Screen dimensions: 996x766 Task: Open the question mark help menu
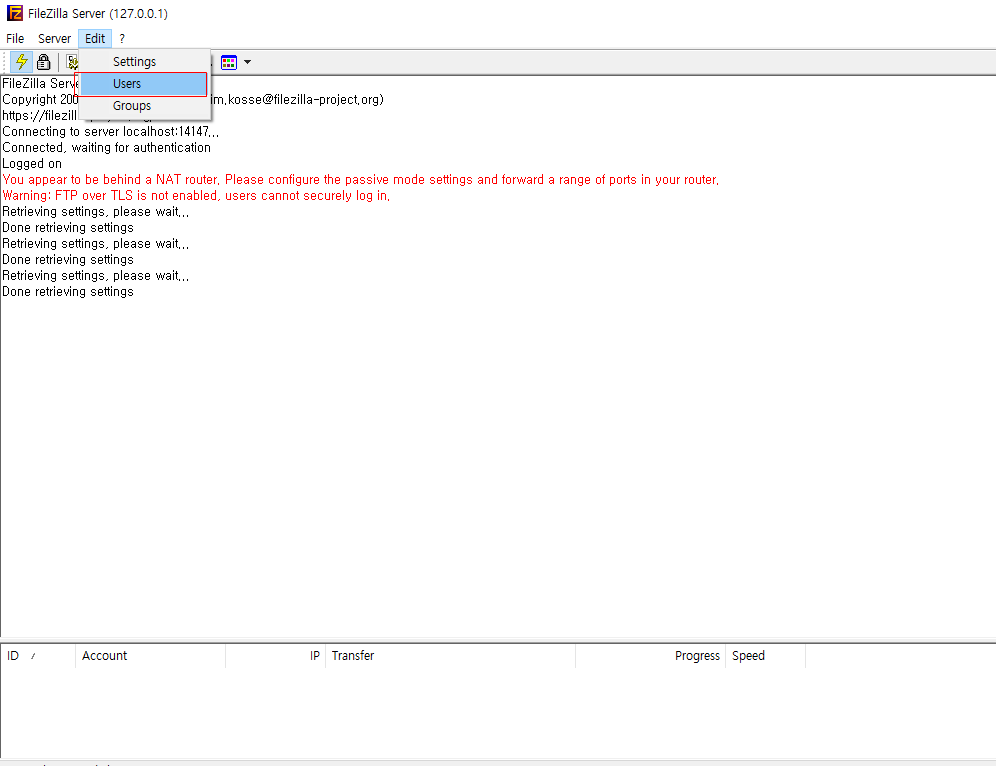[x=122, y=39]
